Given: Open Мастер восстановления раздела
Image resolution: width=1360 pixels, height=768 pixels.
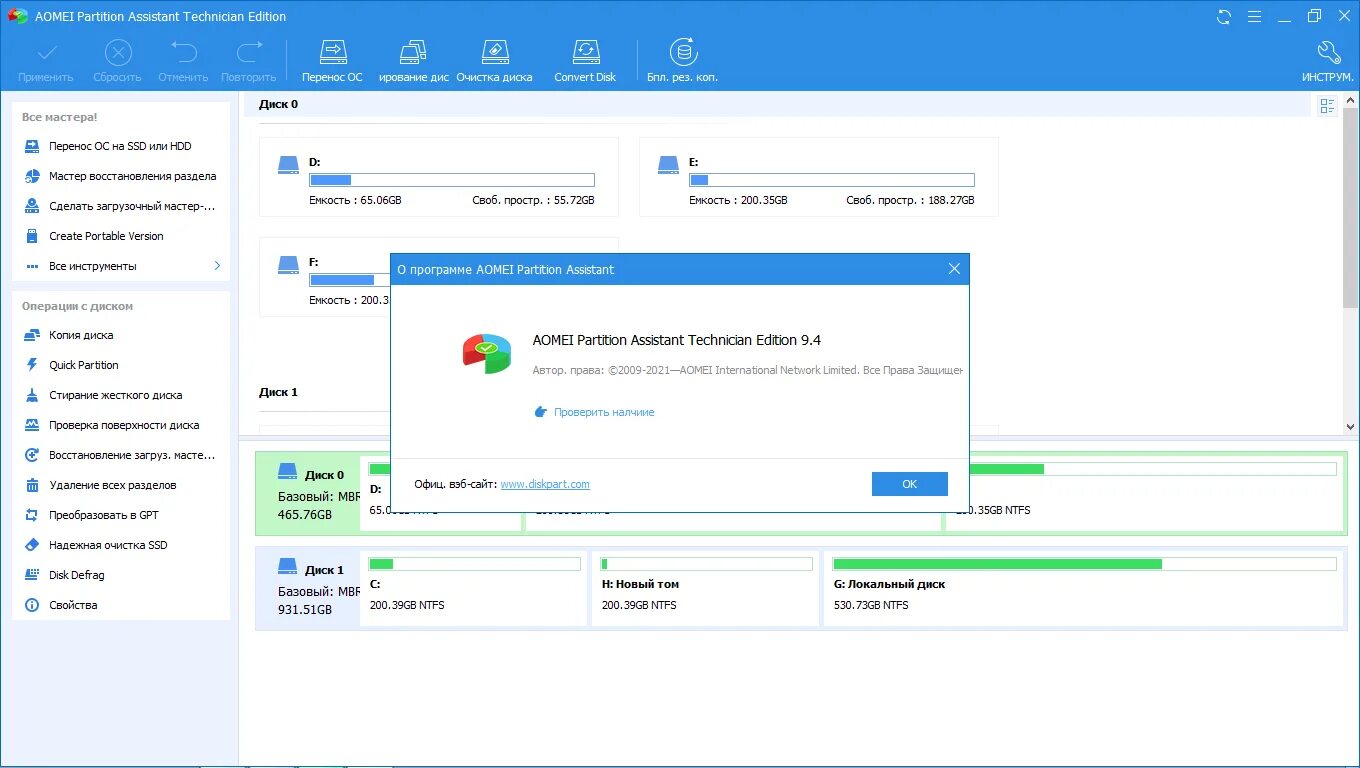Looking at the screenshot, I should [121, 176].
